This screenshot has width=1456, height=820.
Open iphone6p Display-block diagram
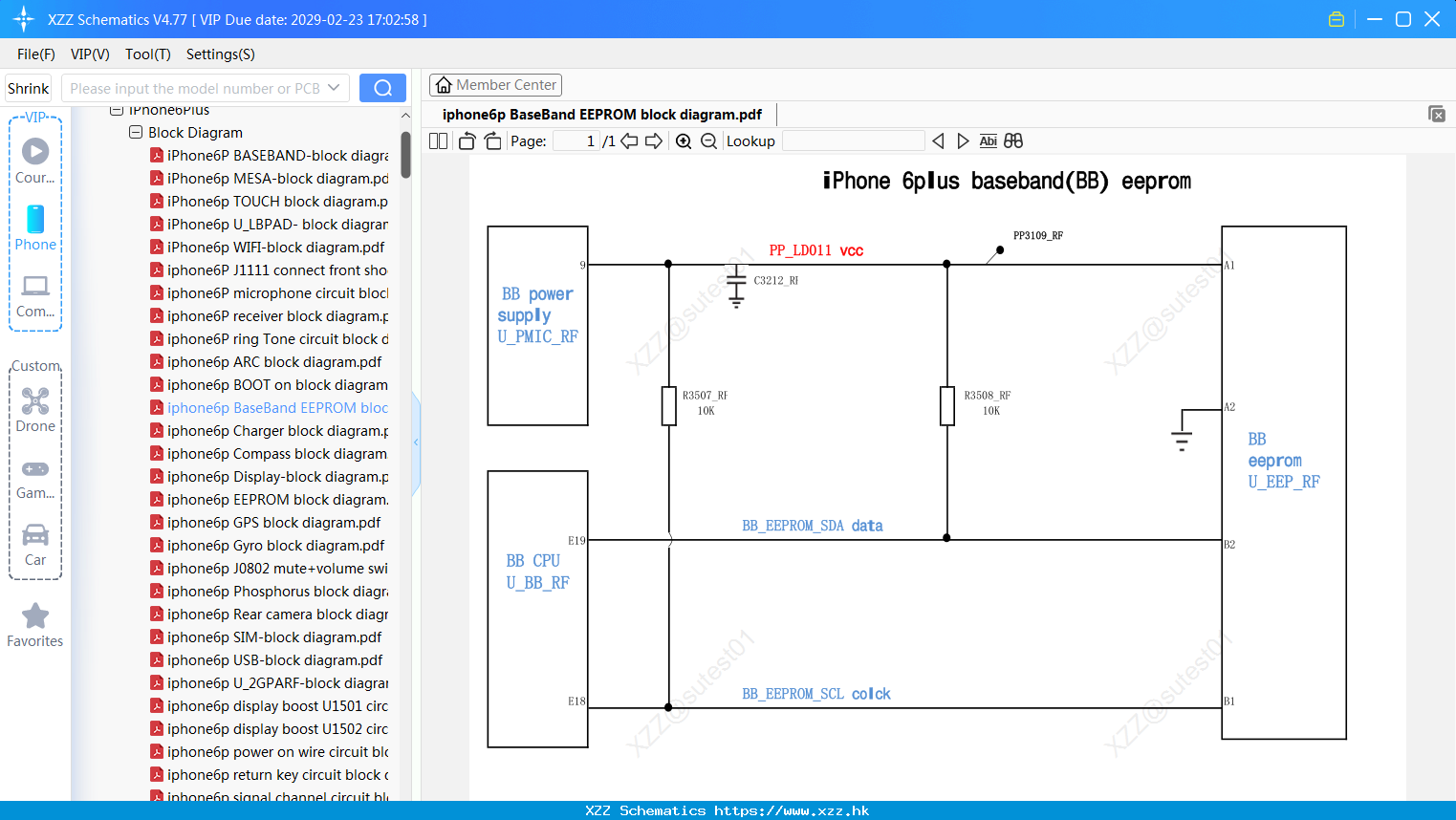tap(270, 476)
